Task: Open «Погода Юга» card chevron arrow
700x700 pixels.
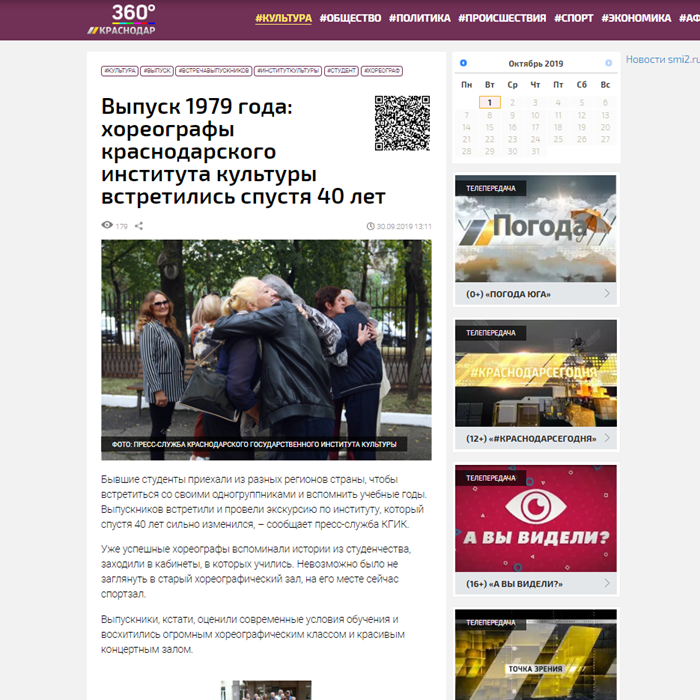Action: click(607, 293)
